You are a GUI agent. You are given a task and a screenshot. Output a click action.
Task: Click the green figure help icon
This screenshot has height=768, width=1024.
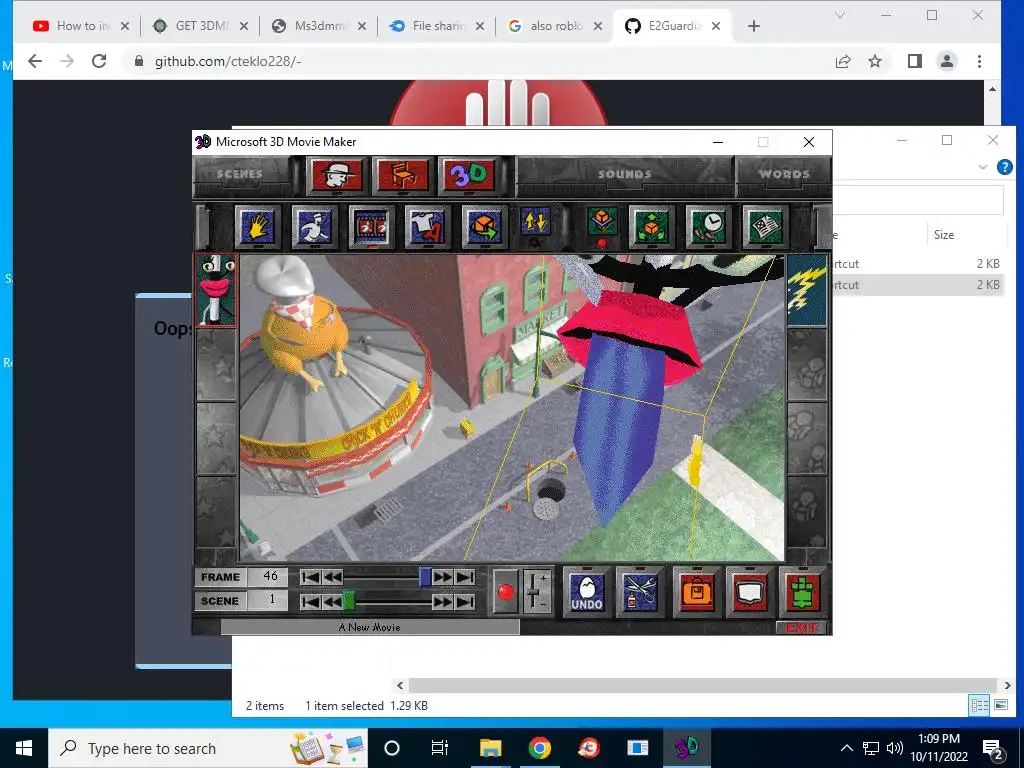(x=803, y=592)
